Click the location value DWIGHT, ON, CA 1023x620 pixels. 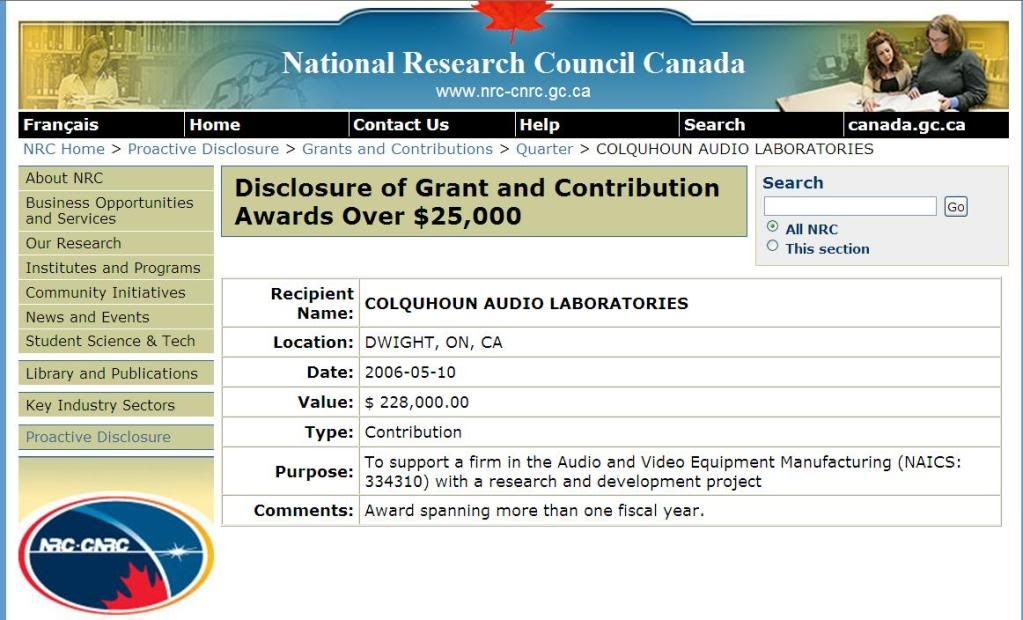point(433,343)
